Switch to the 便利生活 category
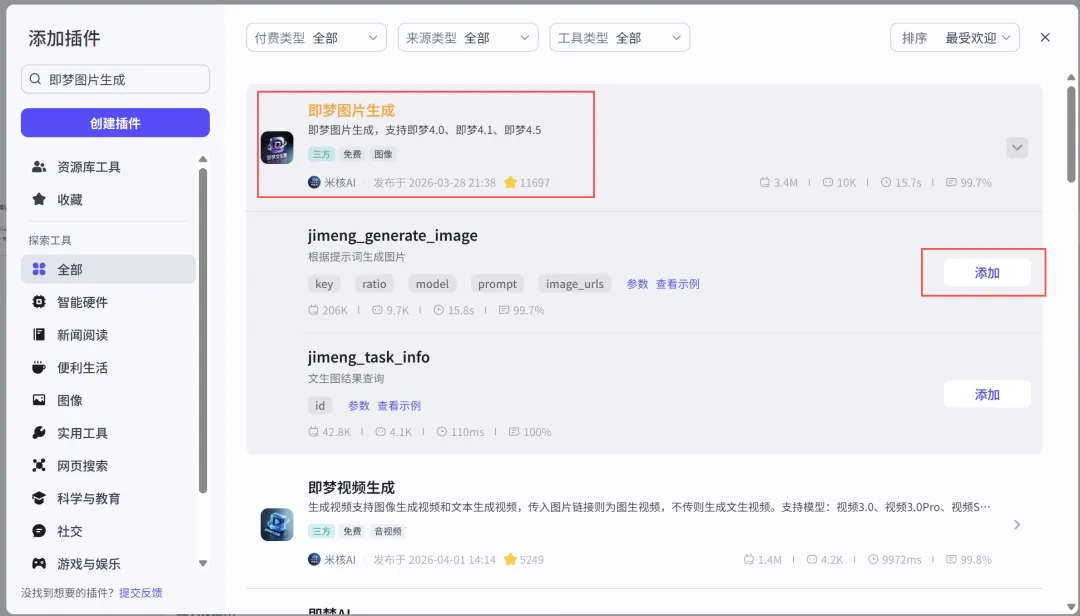The image size is (1080, 616). tap(108, 367)
